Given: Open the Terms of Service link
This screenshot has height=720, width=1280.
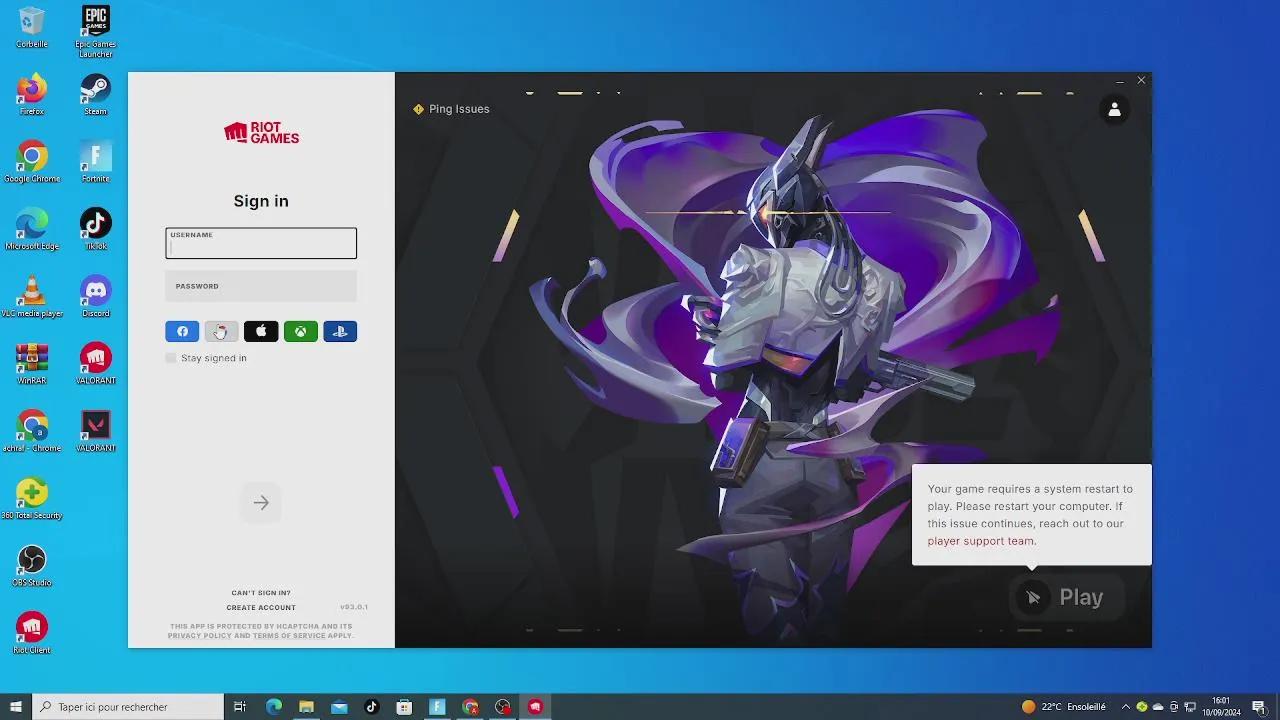Looking at the screenshot, I should 289,636.
